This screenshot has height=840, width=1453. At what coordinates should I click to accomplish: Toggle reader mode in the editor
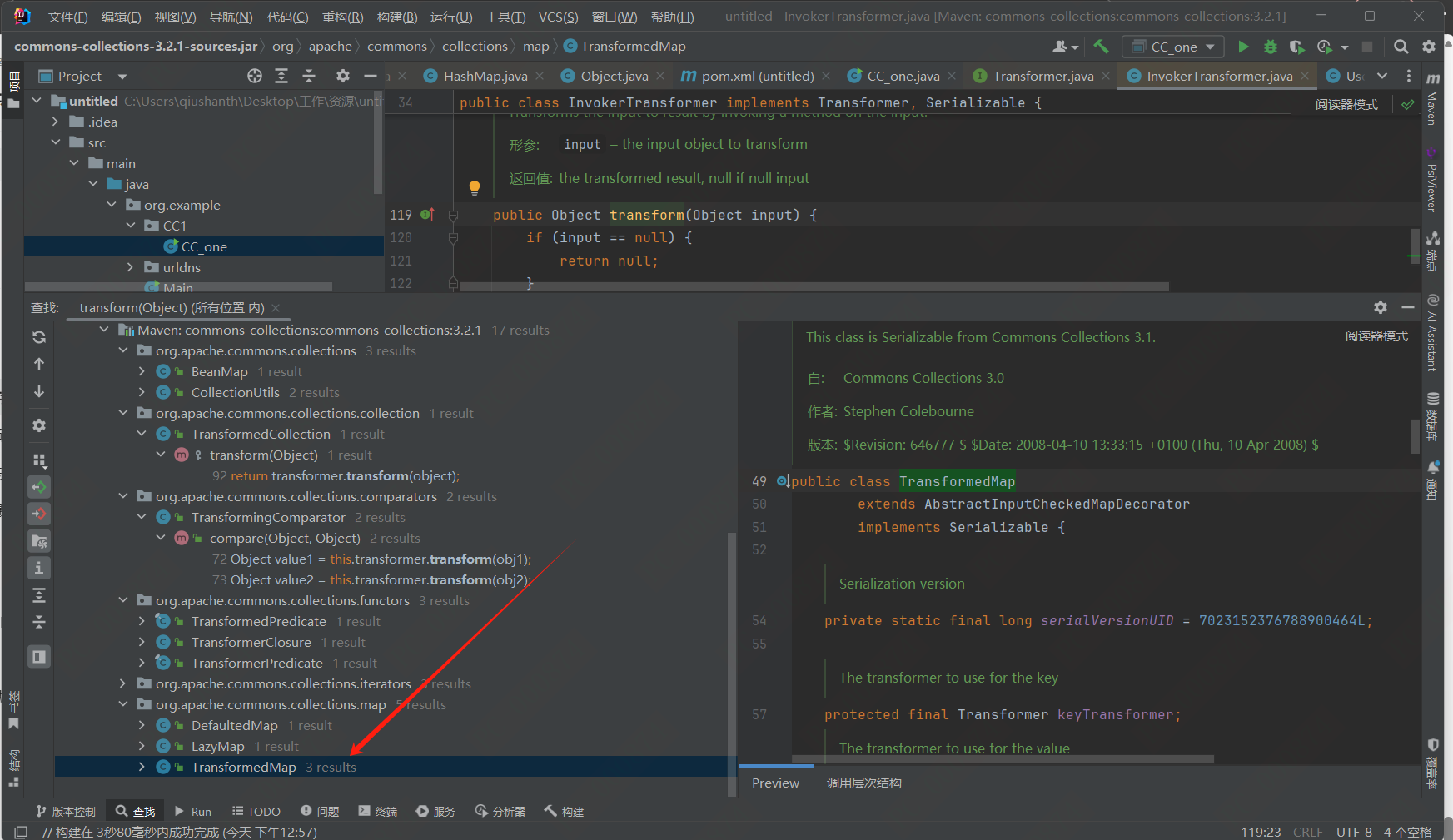pos(1346,104)
